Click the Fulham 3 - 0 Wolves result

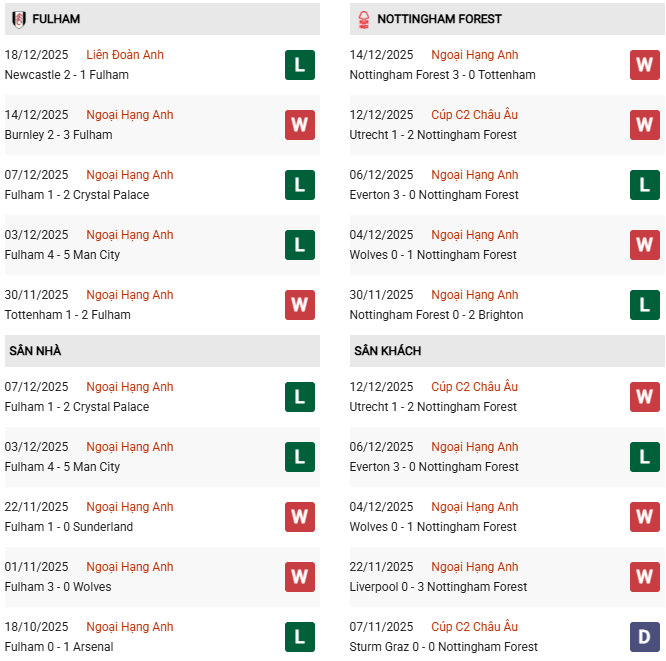[x=58, y=587]
